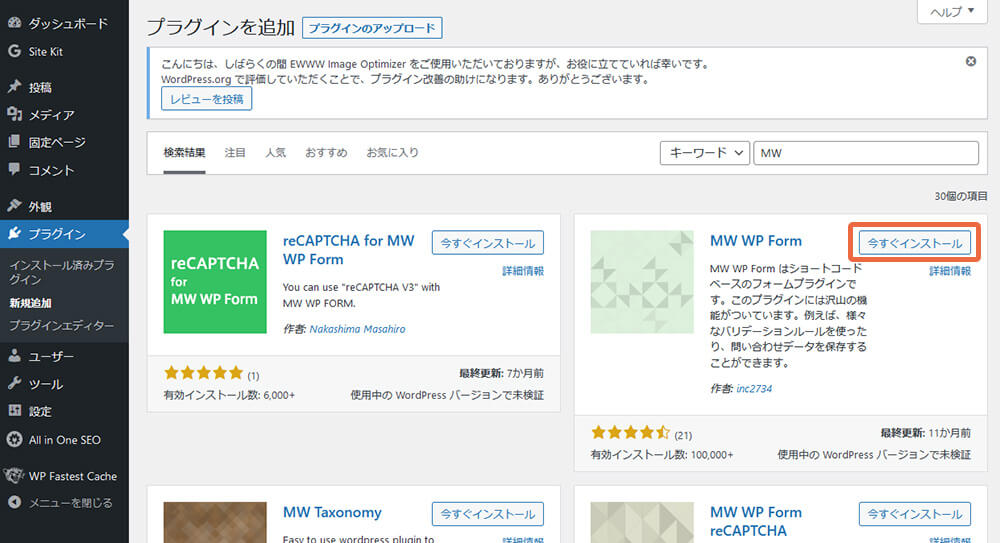1000x543 pixels.
Task: Open 投稿 menu item
Action: [40, 87]
